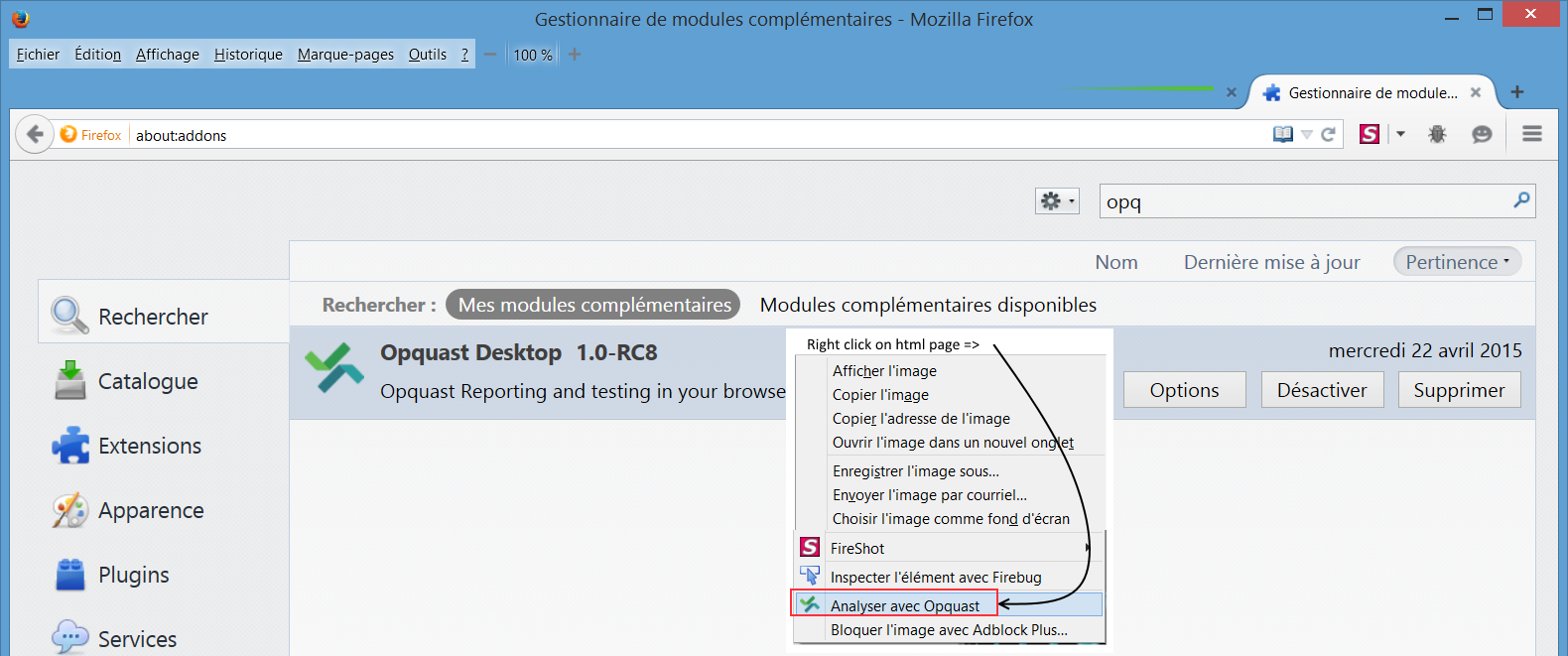The image size is (1568, 656).
Task: Choose Bloquer l'image avec Adblock Plus...
Action: tap(950, 629)
